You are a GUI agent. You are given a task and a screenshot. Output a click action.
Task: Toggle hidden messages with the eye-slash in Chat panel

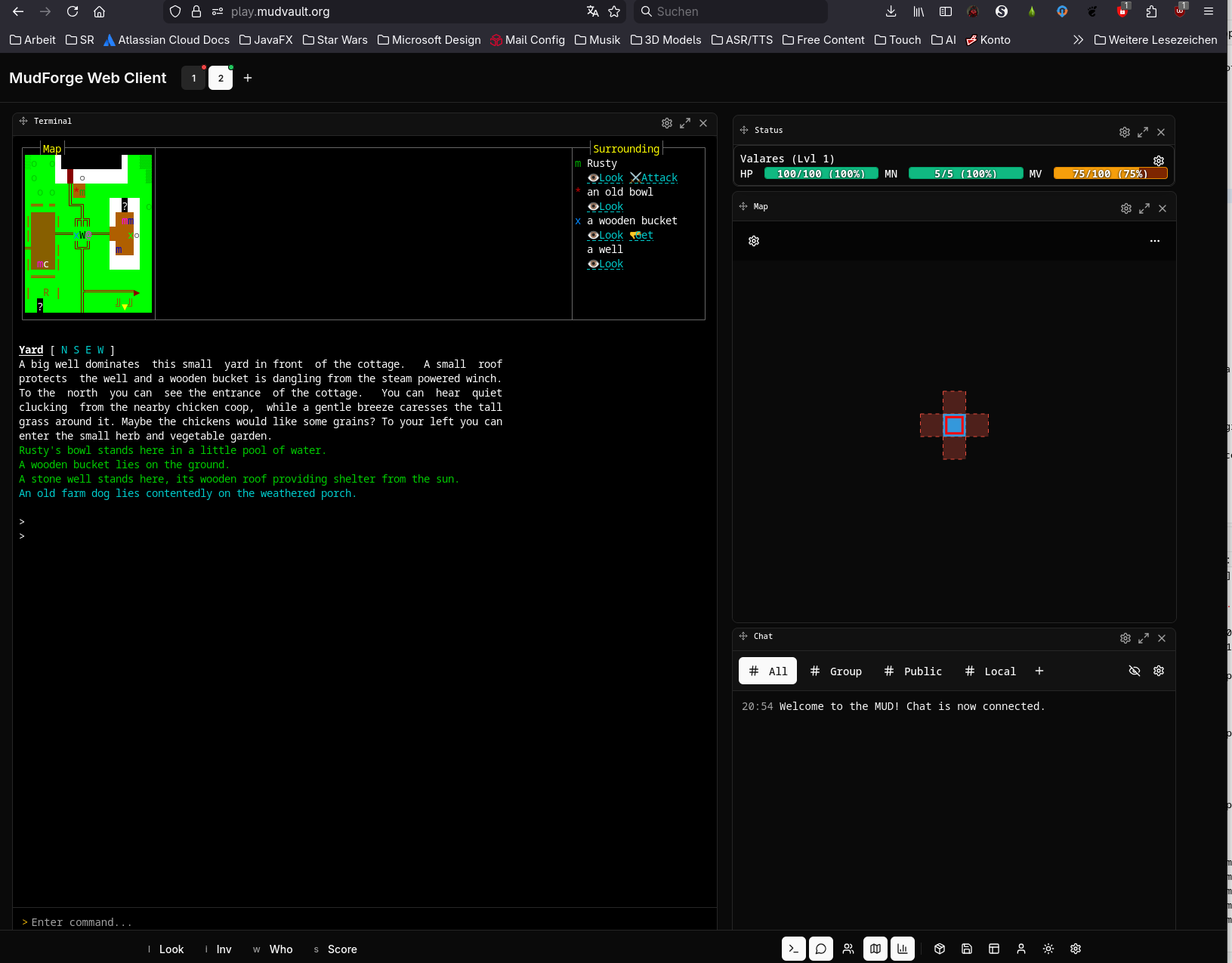click(1134, 671)
